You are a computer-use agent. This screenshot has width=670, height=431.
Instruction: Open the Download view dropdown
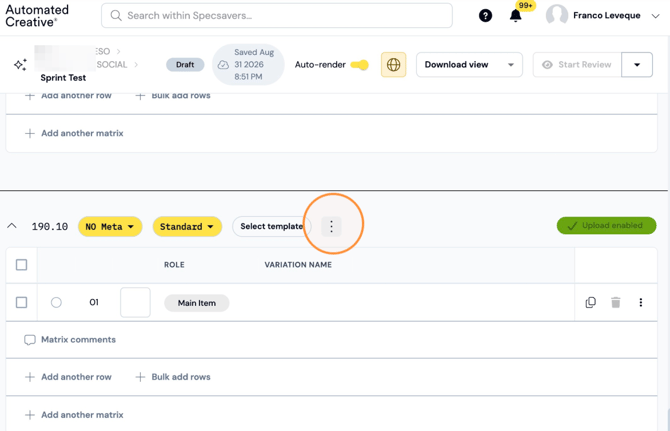469,65
